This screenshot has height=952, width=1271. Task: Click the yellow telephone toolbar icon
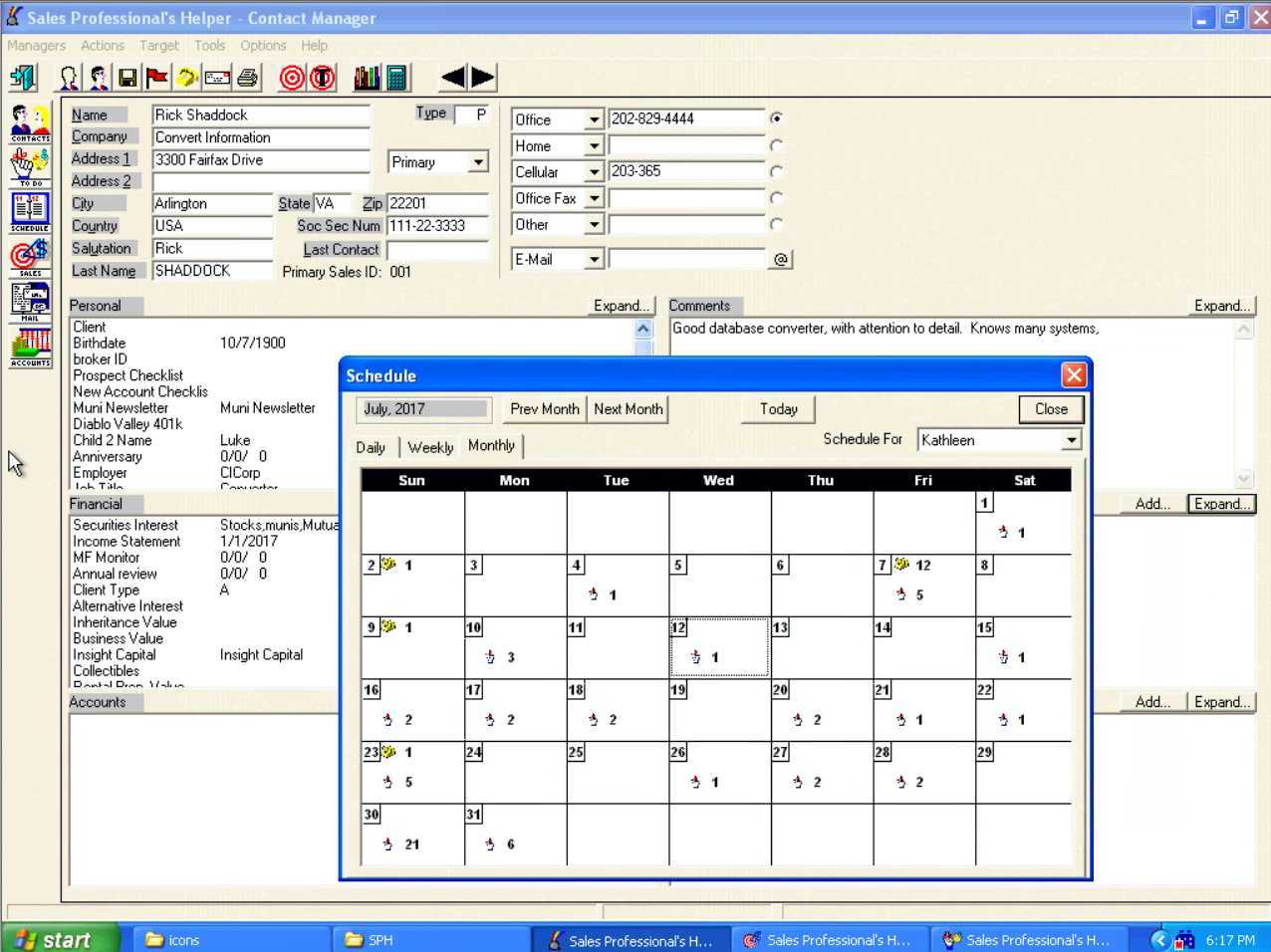tap(187, 77)
